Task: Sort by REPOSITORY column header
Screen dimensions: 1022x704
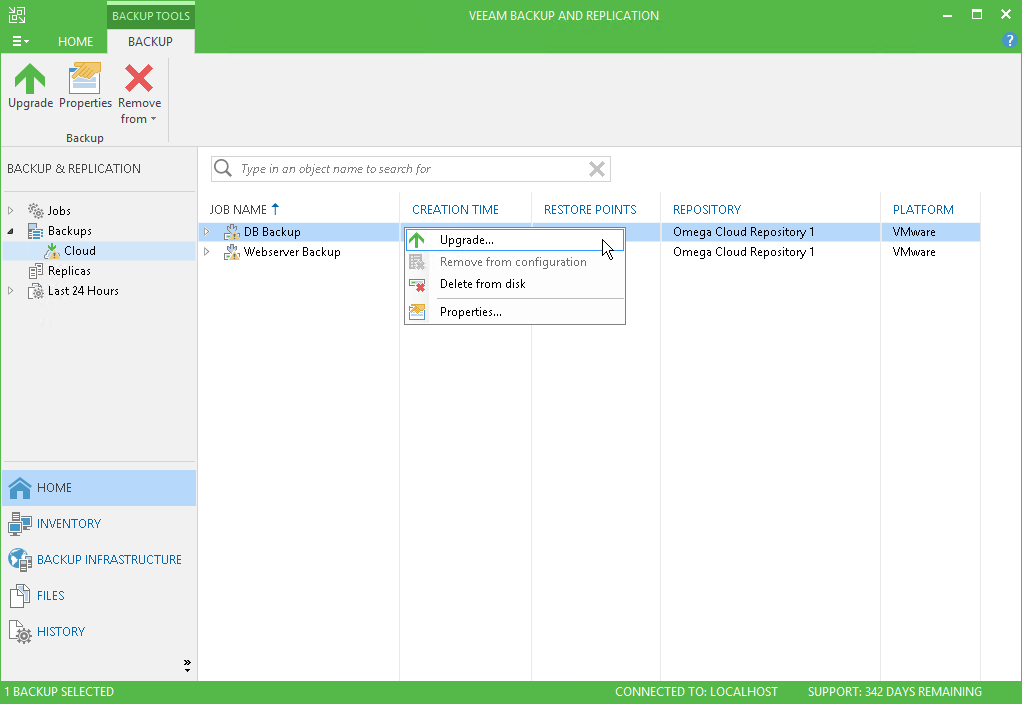Action: point(707,210)
